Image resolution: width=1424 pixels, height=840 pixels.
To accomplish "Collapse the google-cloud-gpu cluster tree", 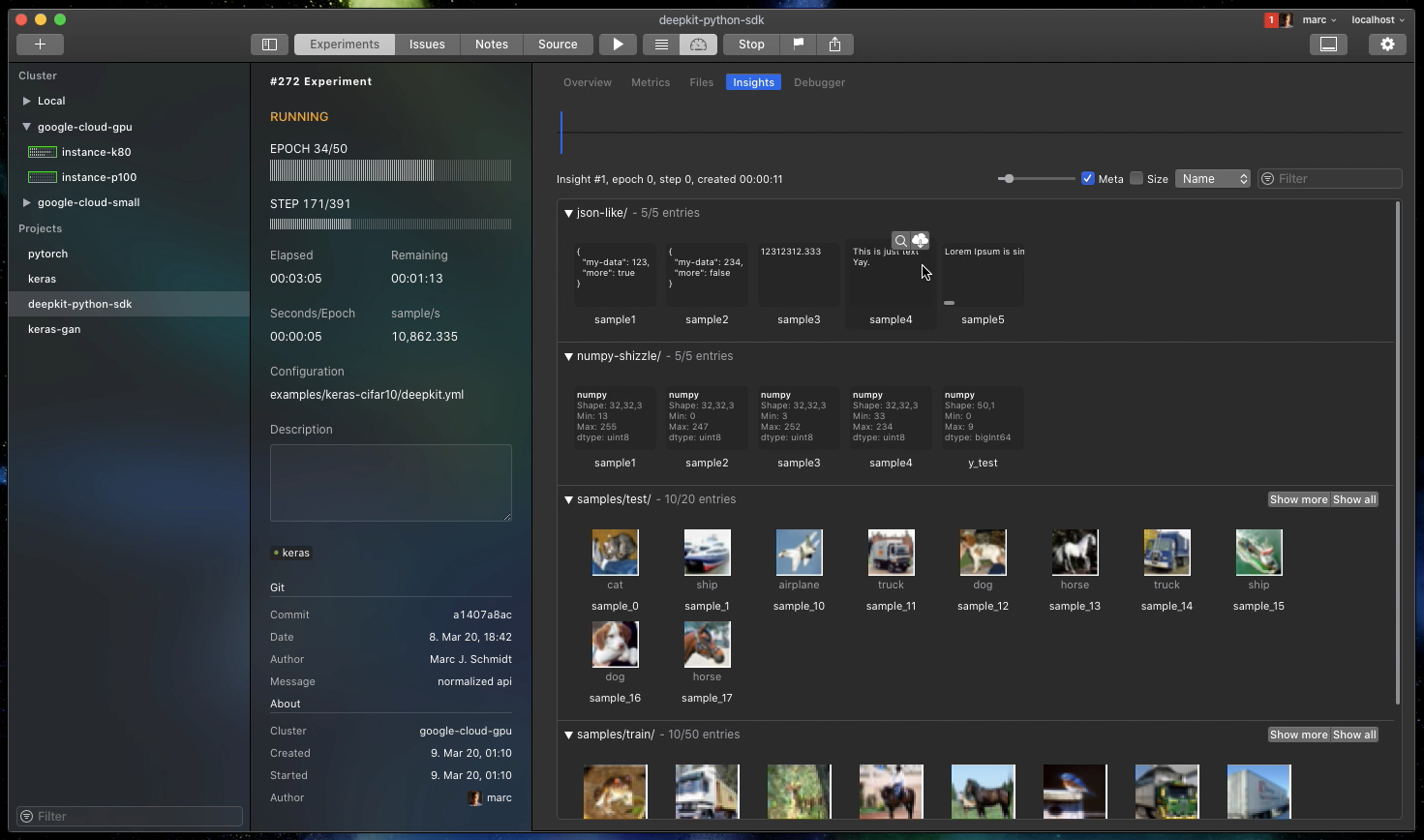I will pos(27,126).
